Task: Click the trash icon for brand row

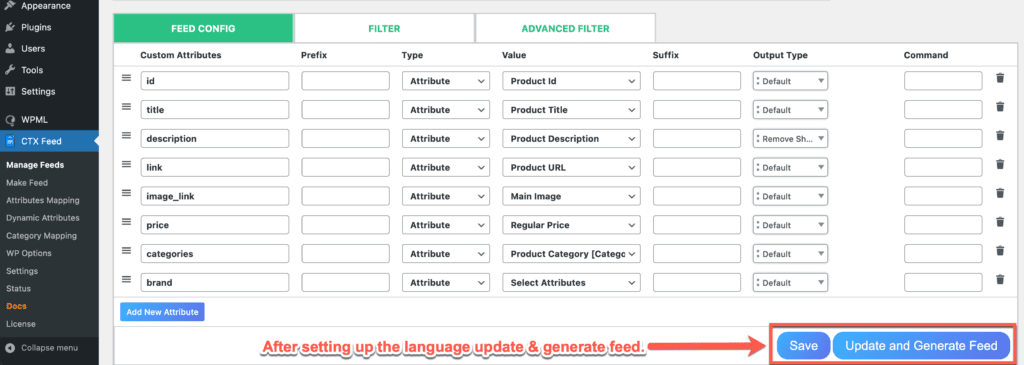Action: [x=999, y=279]
